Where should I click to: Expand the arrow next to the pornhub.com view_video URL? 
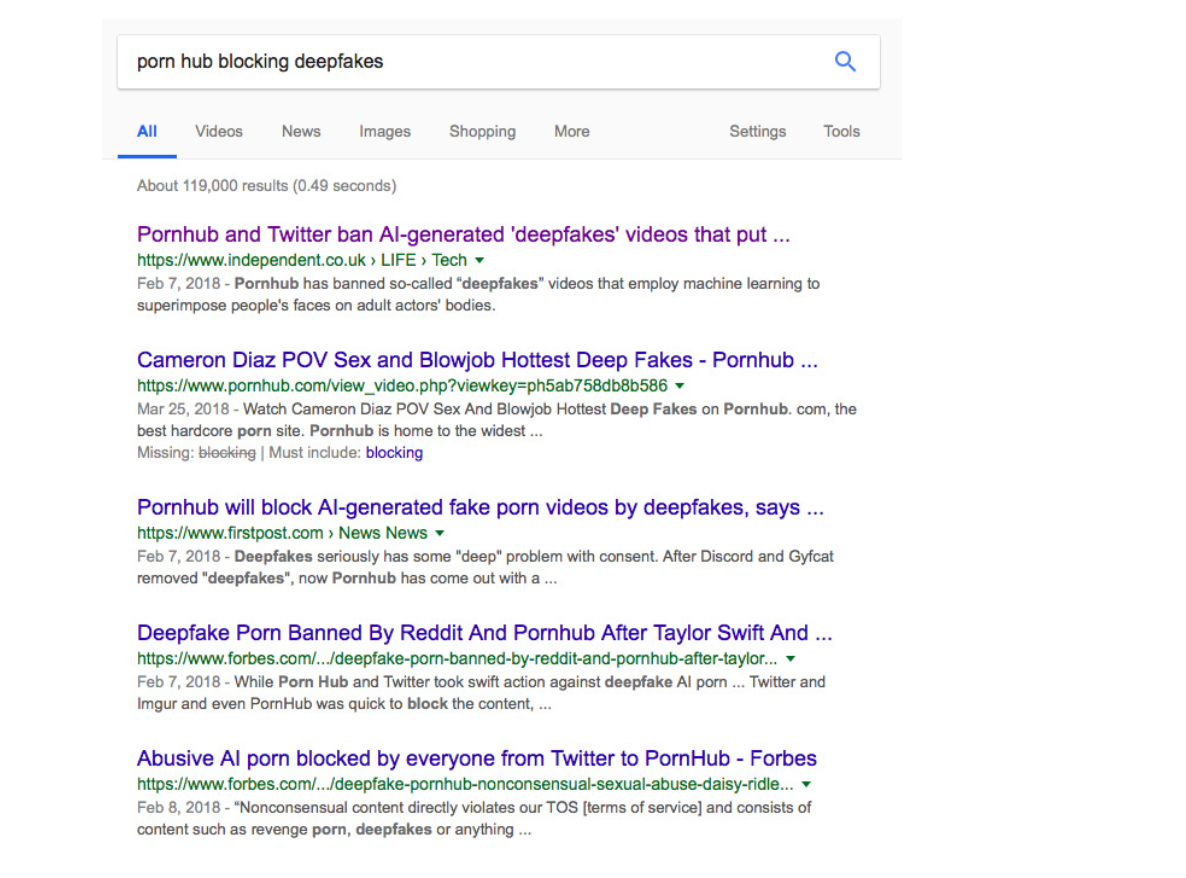tap(679, 386)
